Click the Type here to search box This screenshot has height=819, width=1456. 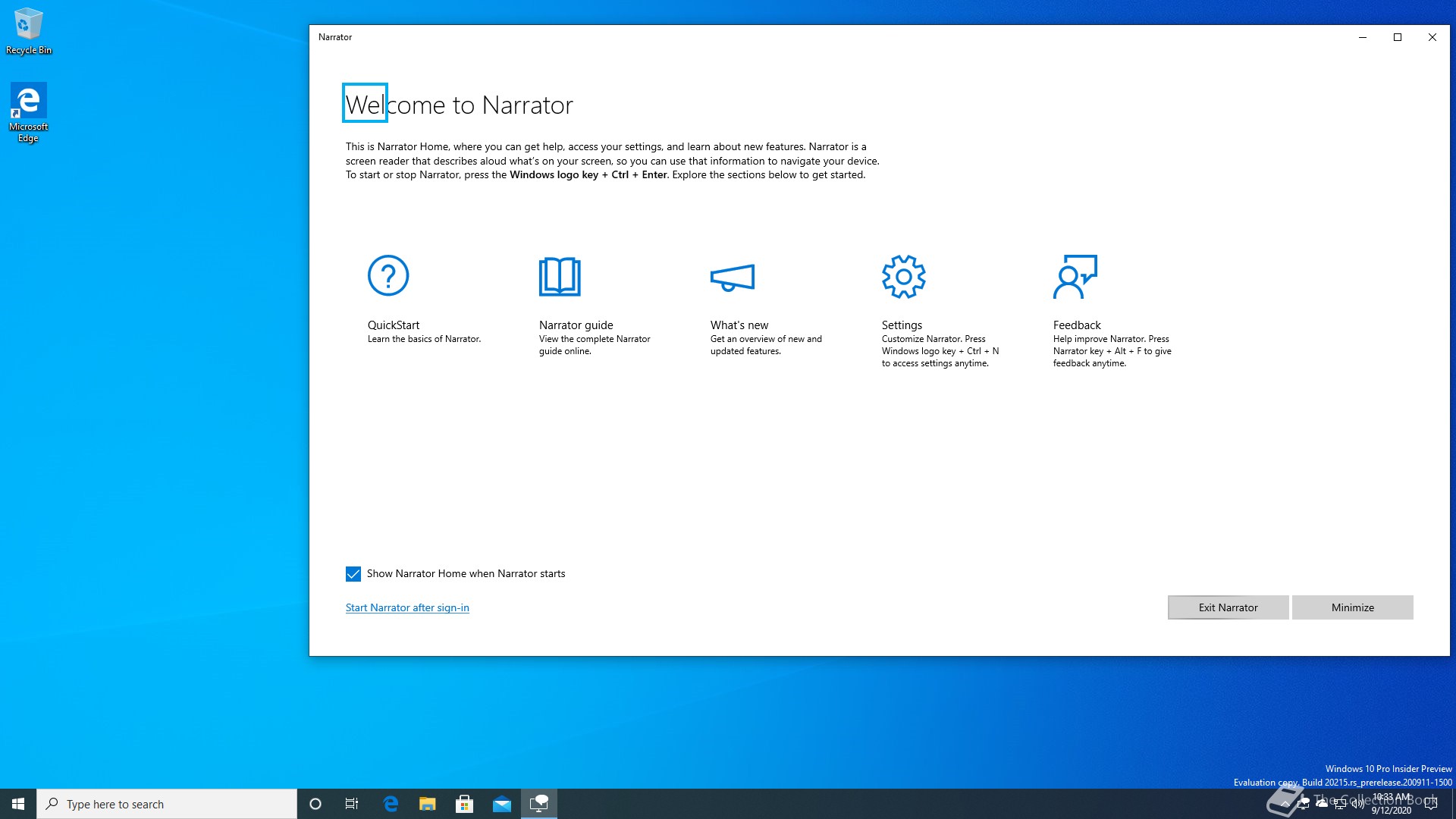167,804
